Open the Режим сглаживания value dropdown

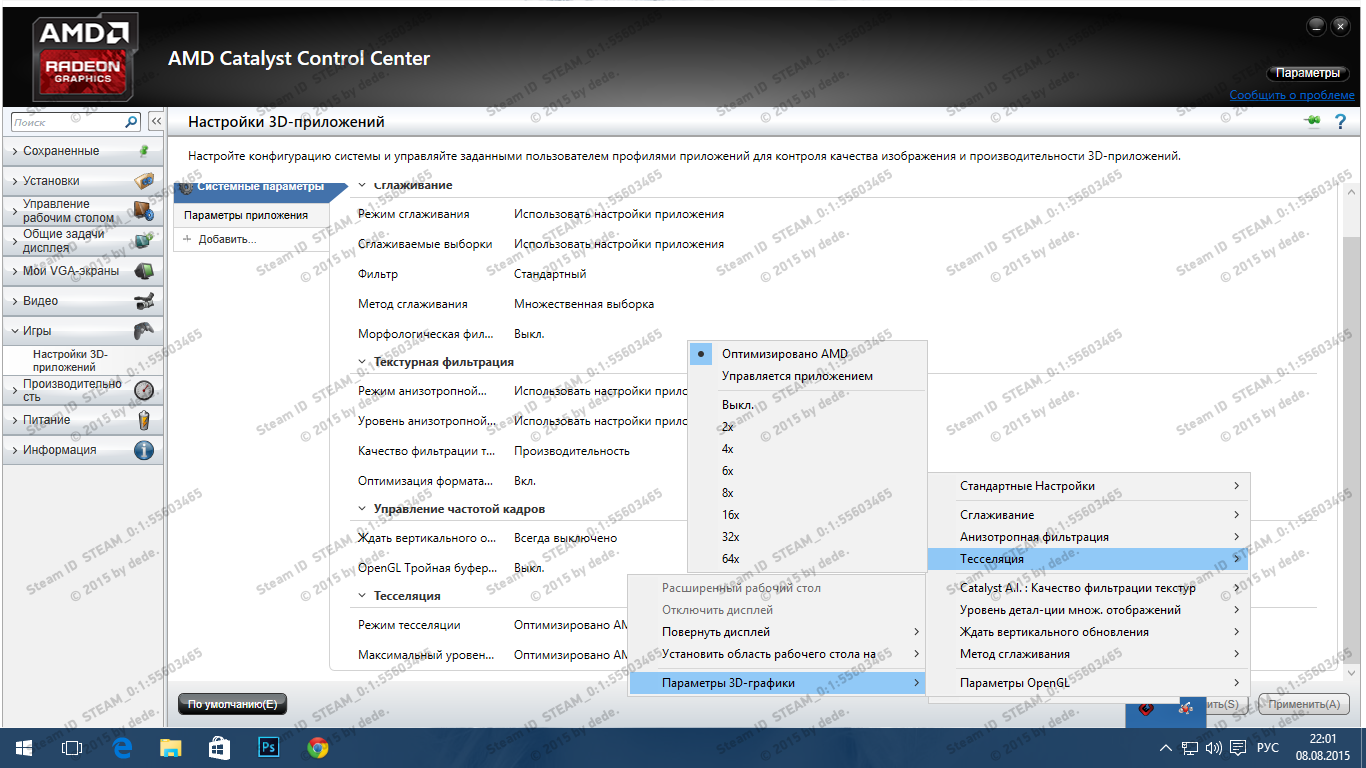tap(619, 214)
